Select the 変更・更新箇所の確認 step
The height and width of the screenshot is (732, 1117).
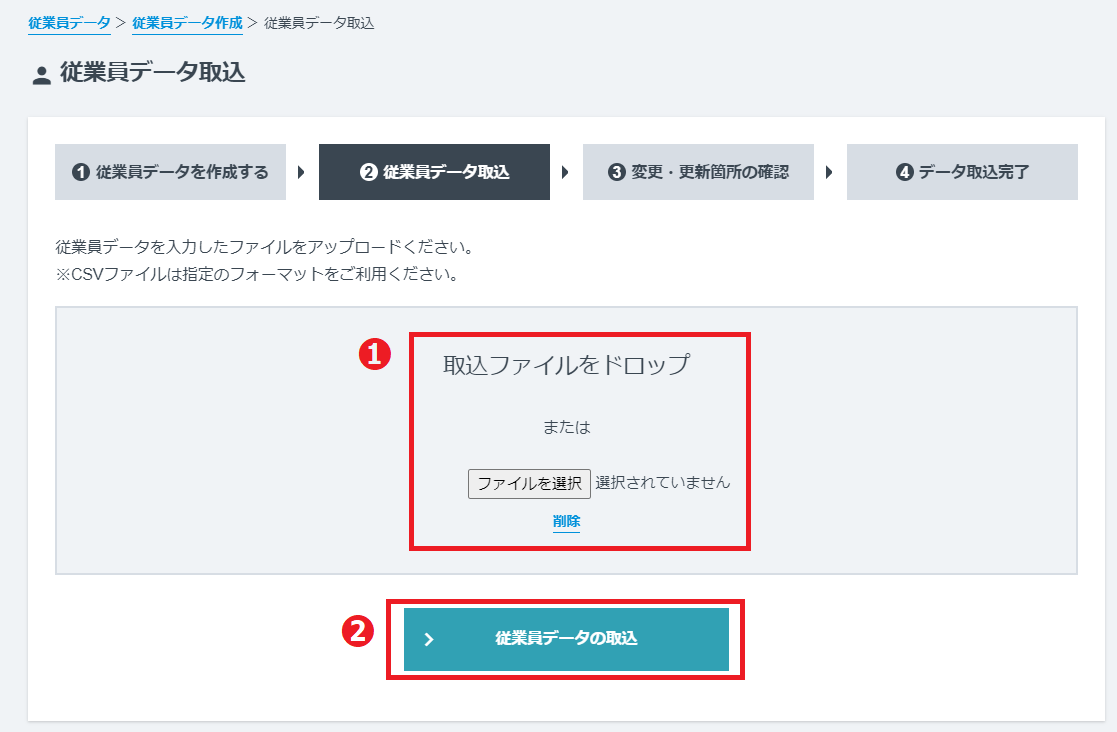coord(698,171)
